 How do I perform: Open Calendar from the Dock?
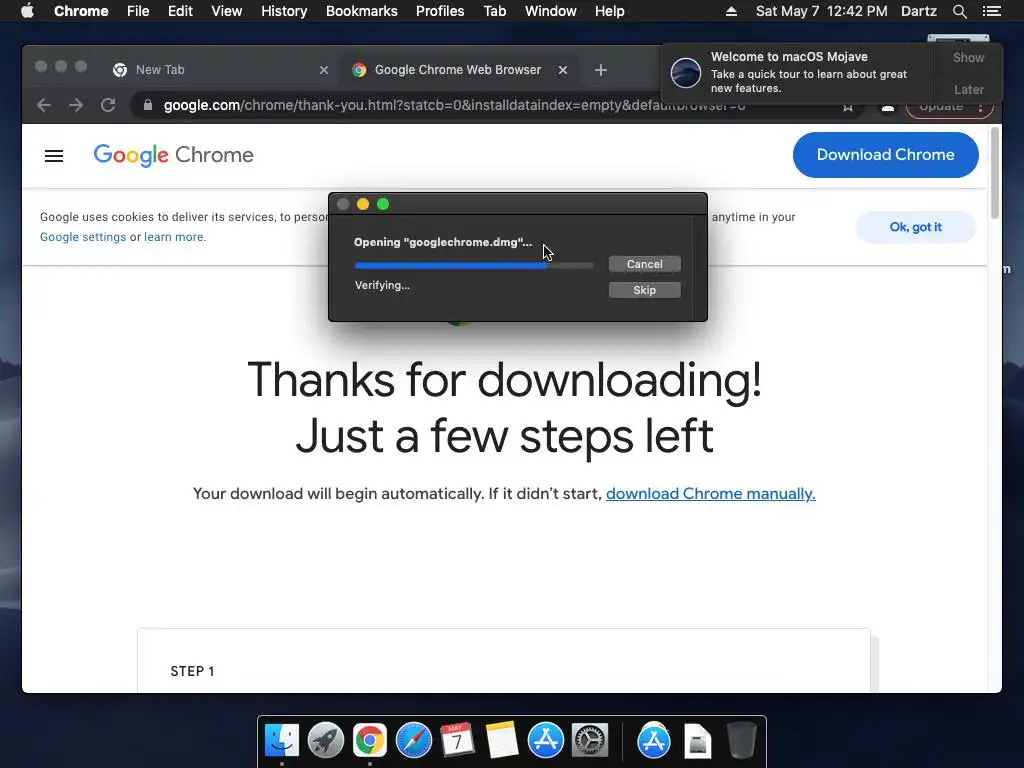pos(457,741)
